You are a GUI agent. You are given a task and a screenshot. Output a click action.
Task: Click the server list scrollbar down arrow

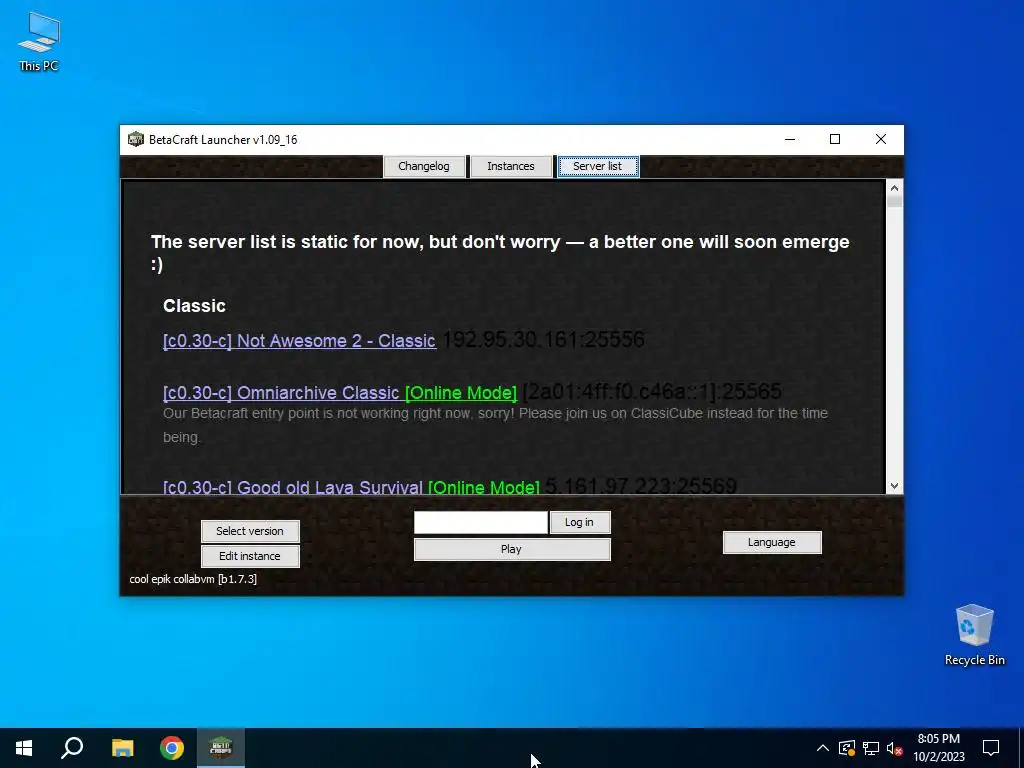point(895,486)
